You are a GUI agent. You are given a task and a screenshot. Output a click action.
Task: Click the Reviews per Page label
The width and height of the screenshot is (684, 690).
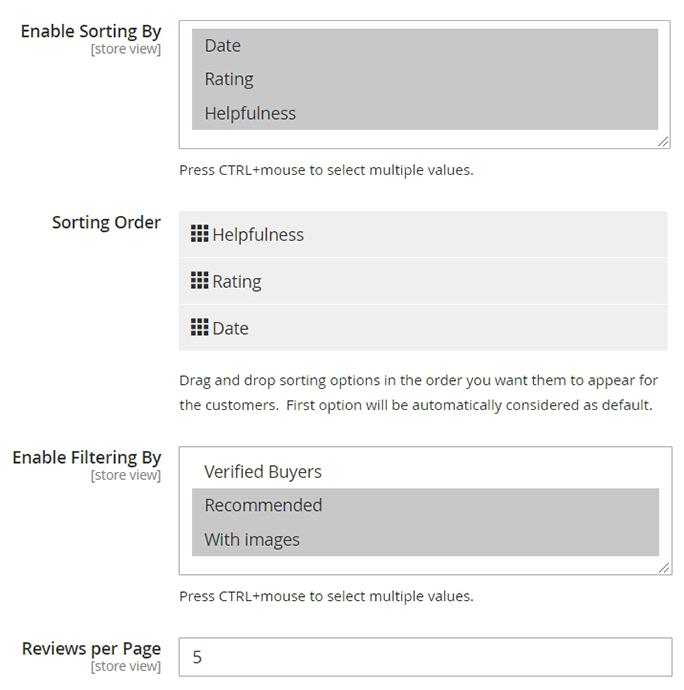coord(92,649)
